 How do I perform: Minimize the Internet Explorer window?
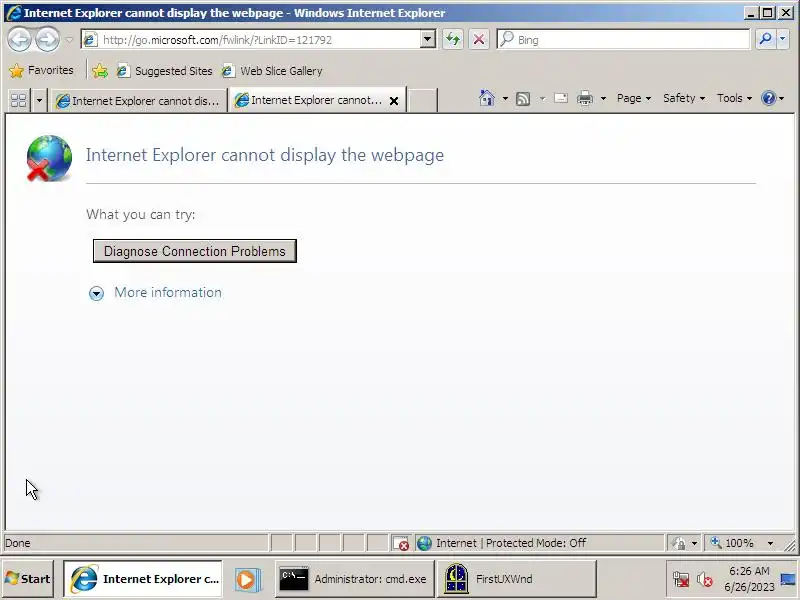click(750, 13)
